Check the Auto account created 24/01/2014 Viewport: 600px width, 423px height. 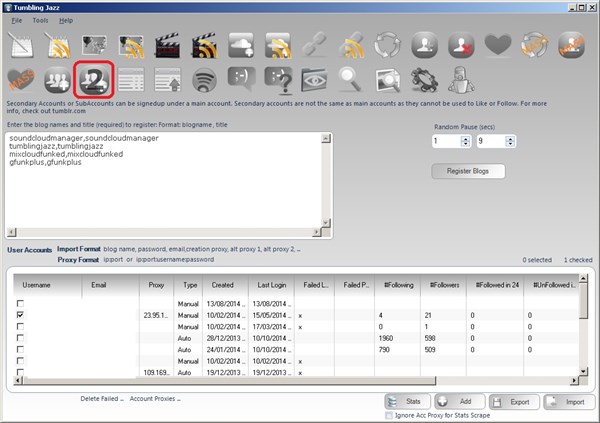(x=20, y=349)
